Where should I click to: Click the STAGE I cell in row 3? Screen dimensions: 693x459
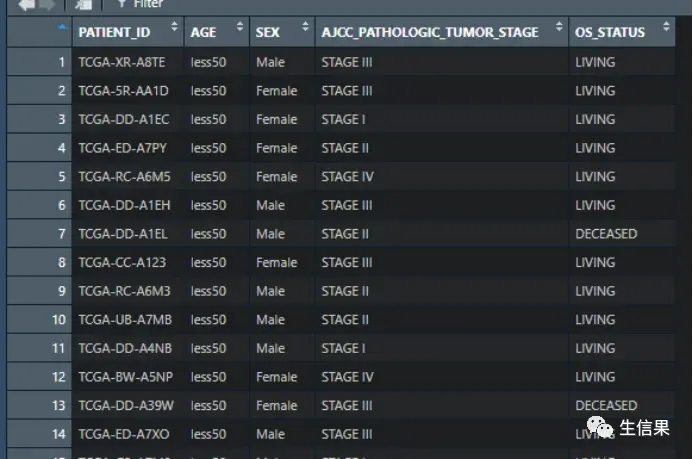[343, 119]
